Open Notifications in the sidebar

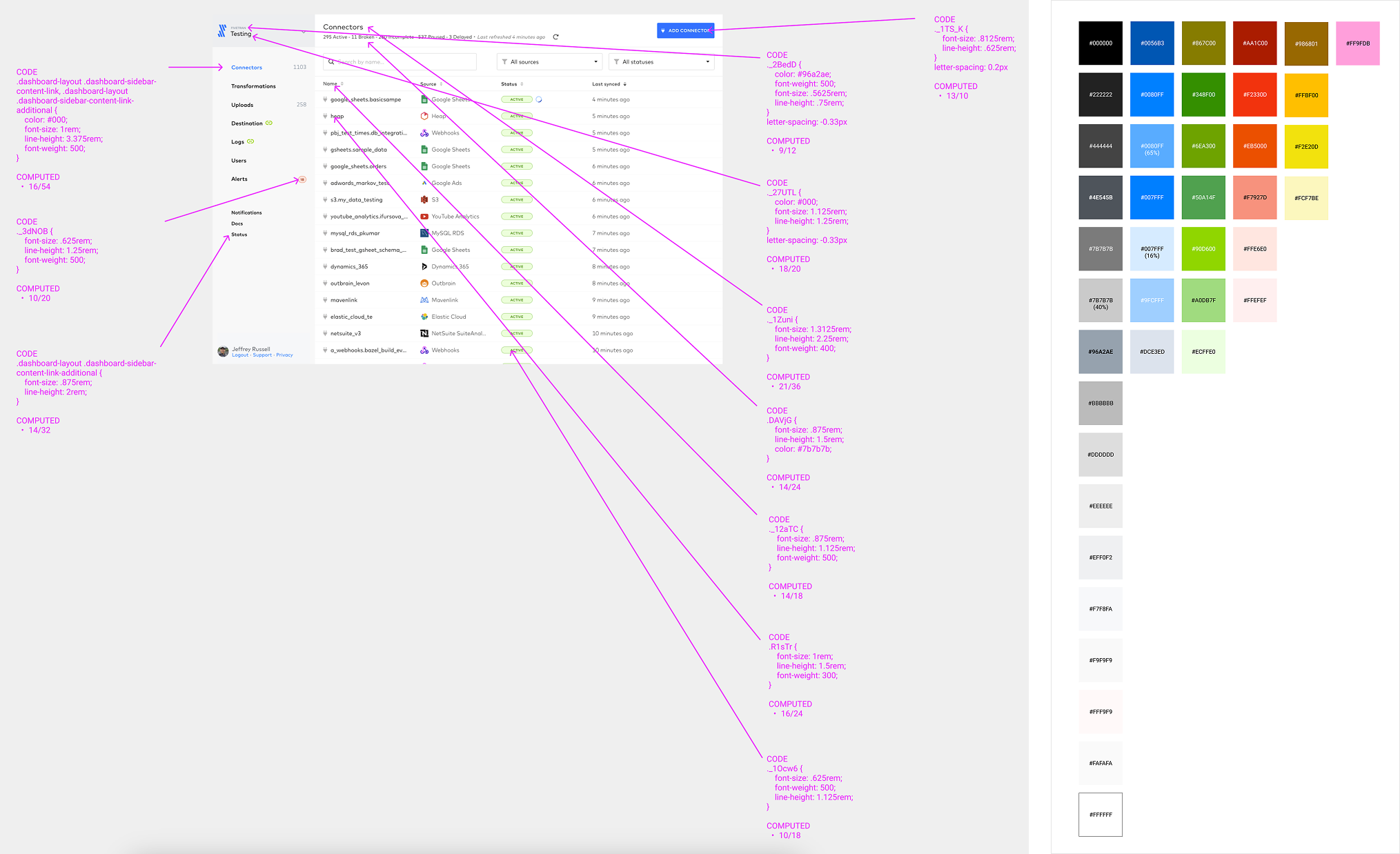[x=246, y=212]
